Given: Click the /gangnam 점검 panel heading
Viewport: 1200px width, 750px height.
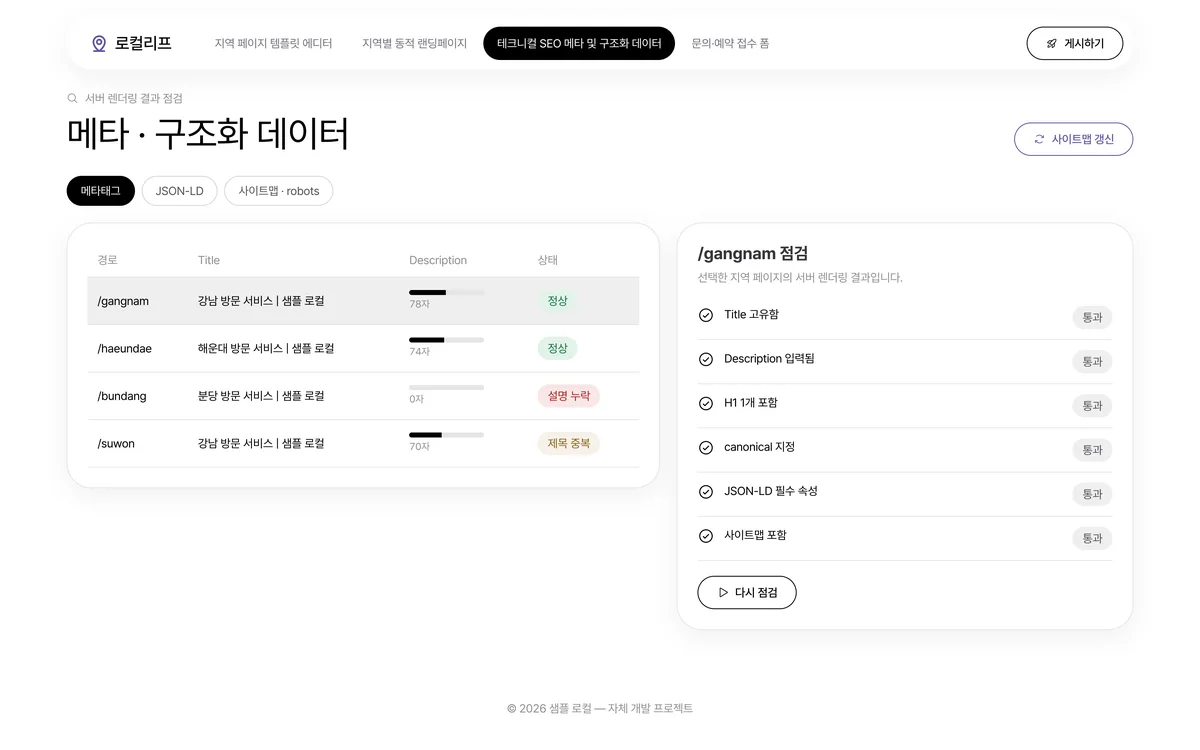Looking at the screenshot, I should [x=753, y=254].
